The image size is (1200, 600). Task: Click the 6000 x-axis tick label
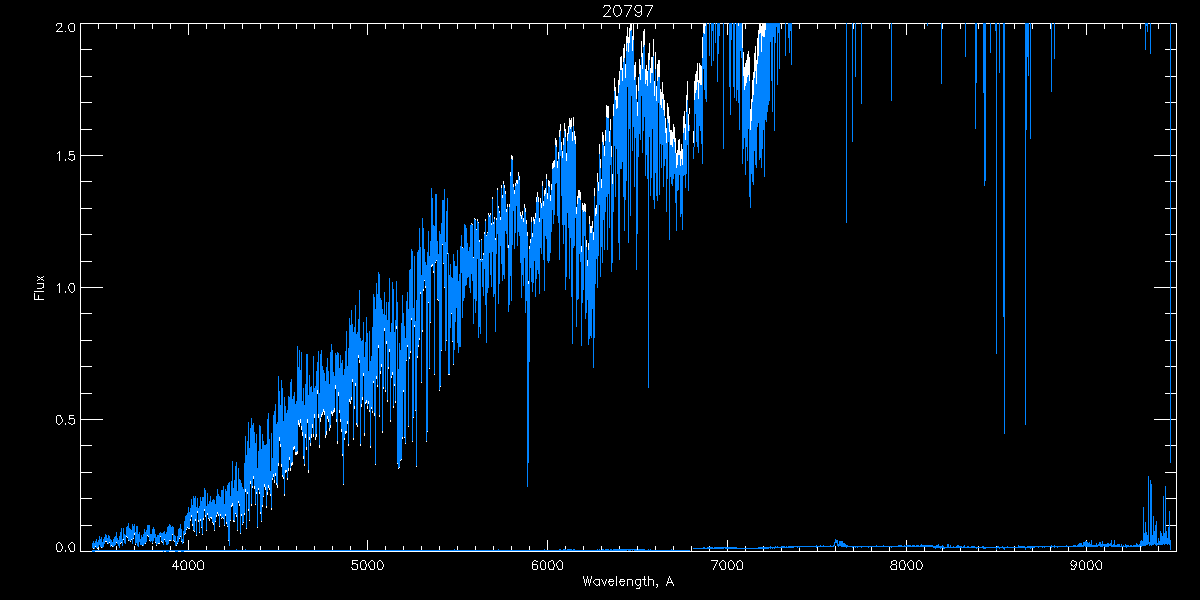[547, 566]
